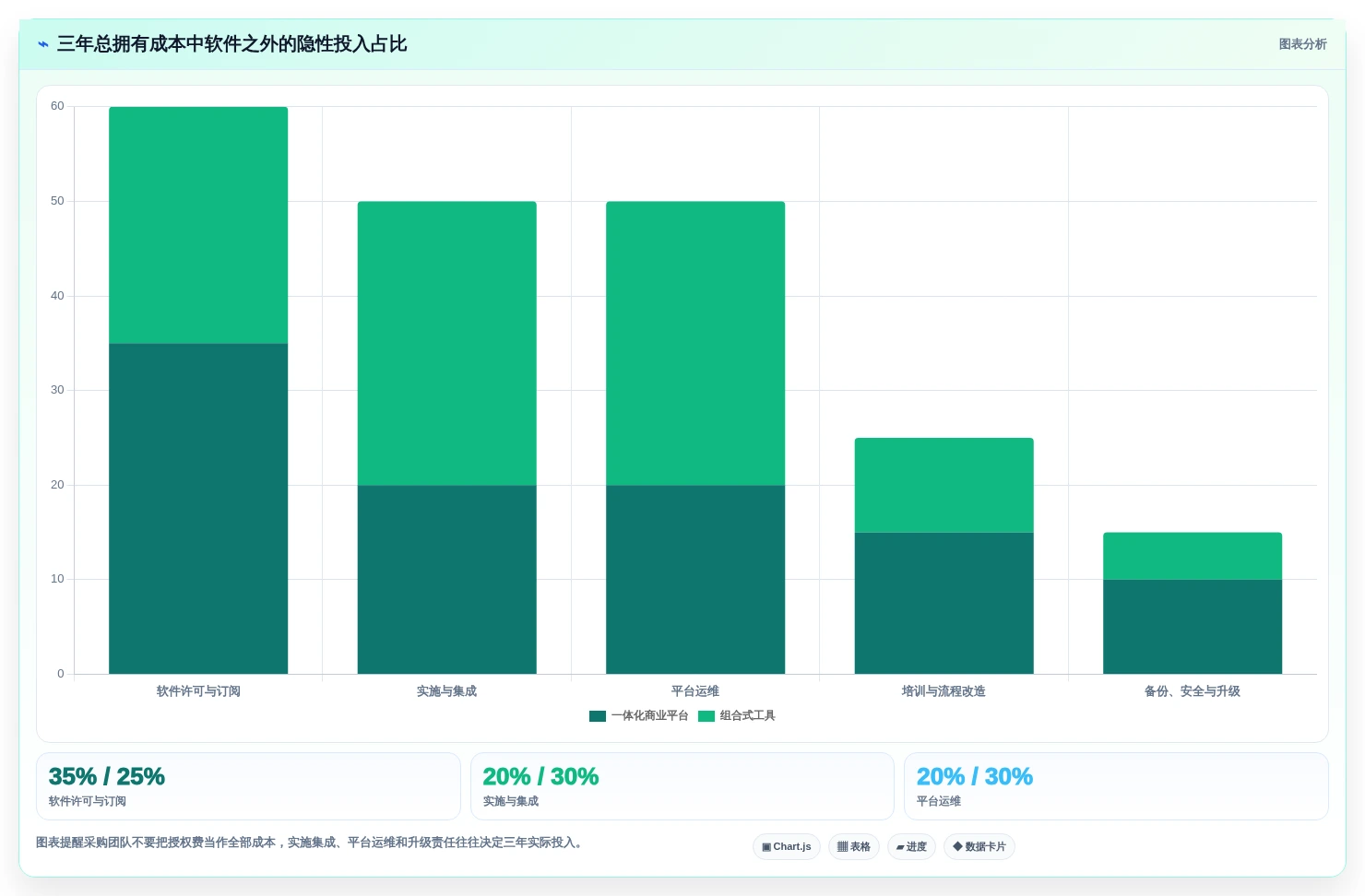Click the dark segment of 实施与集成 bar
Screen dimensions: 1365x896
click(447, 580)
